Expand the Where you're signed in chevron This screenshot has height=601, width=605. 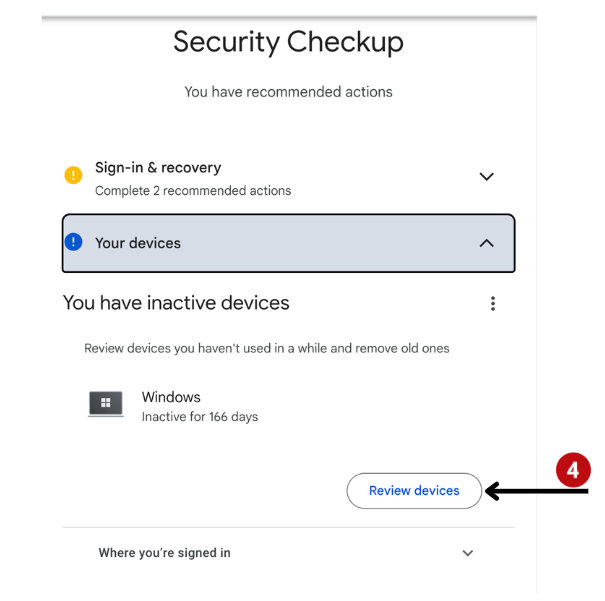(467, 553)
